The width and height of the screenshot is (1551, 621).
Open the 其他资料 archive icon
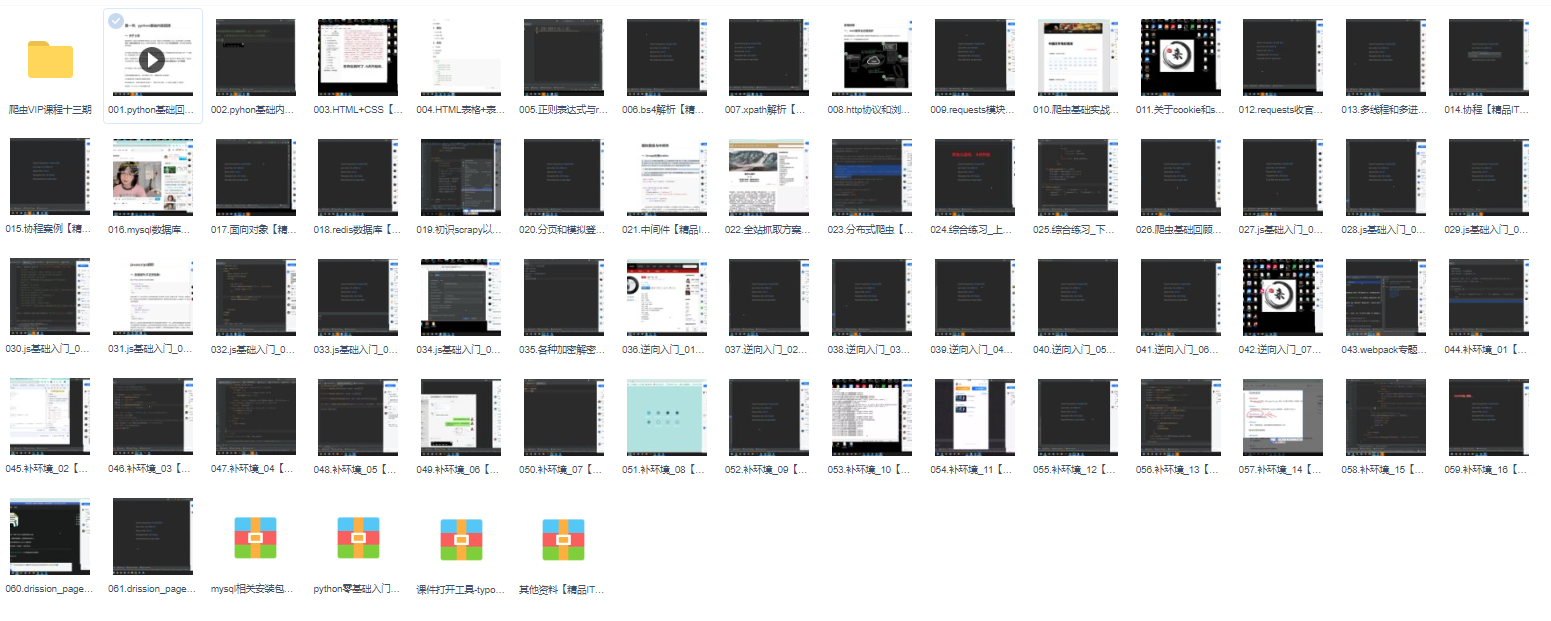(x=563, y=538)
